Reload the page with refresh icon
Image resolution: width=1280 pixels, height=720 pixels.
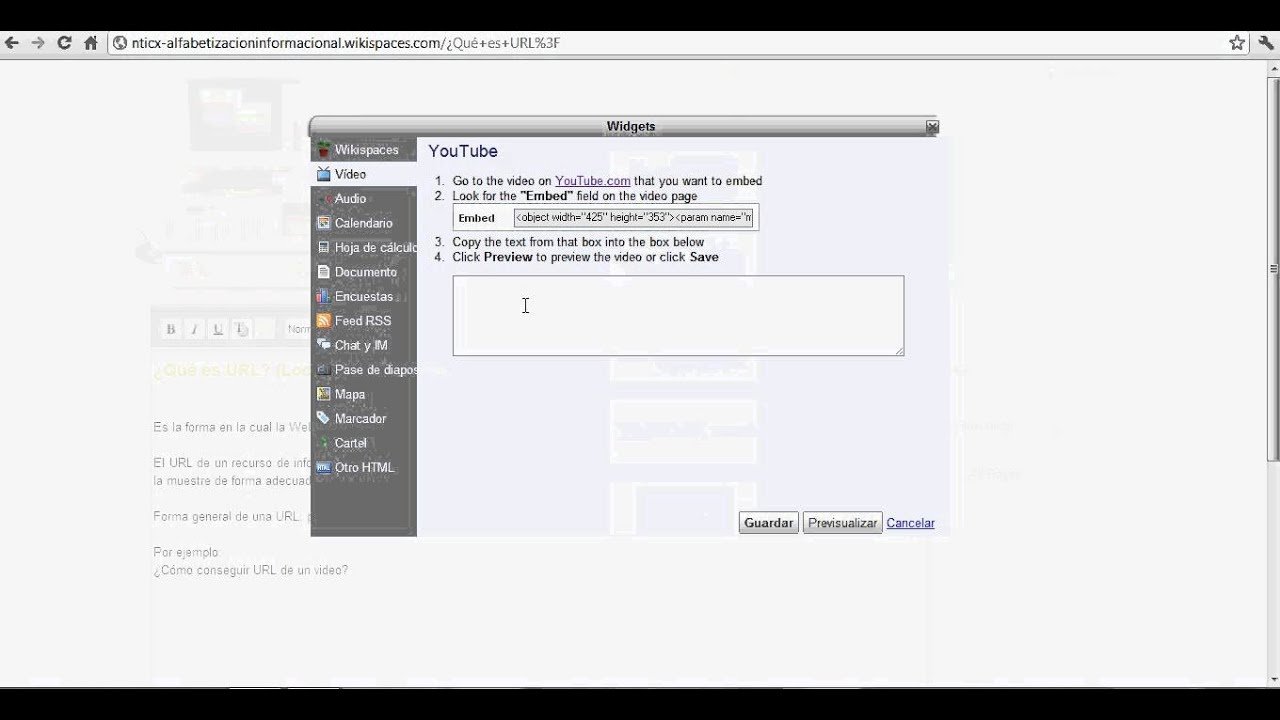[64, 43]
